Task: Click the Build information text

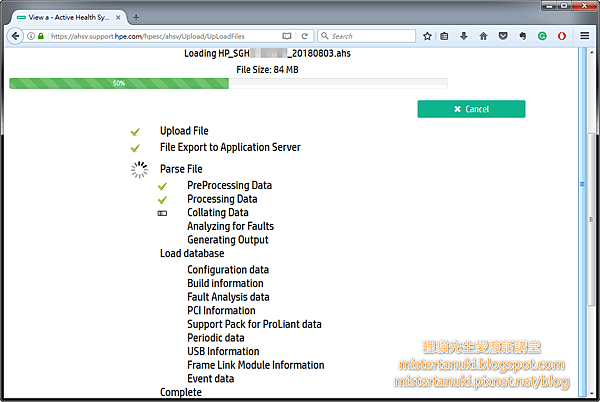Action: click(x=225, y=283)
